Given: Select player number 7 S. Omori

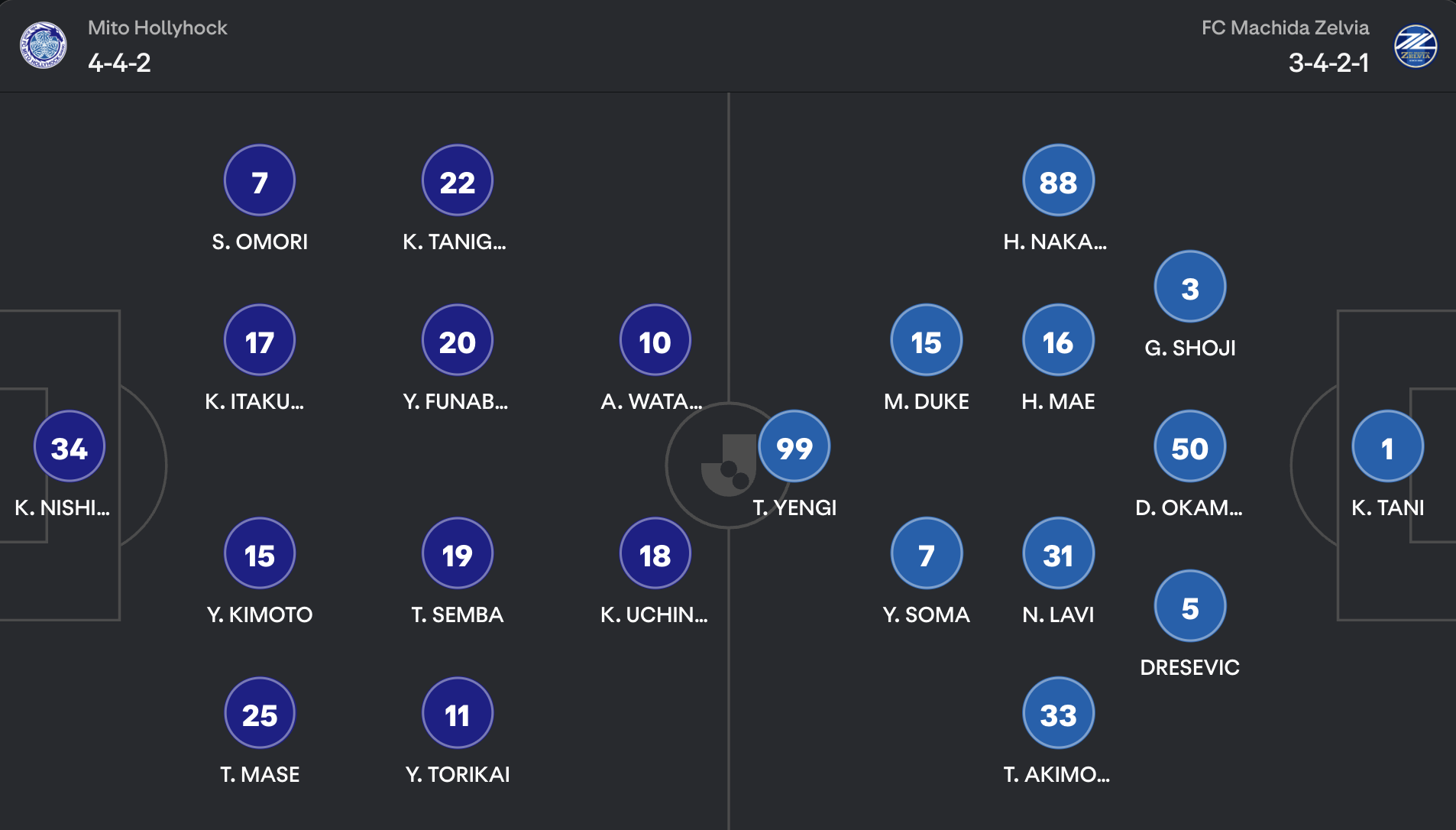Looking at the screenshot, I should click(260, 180).
